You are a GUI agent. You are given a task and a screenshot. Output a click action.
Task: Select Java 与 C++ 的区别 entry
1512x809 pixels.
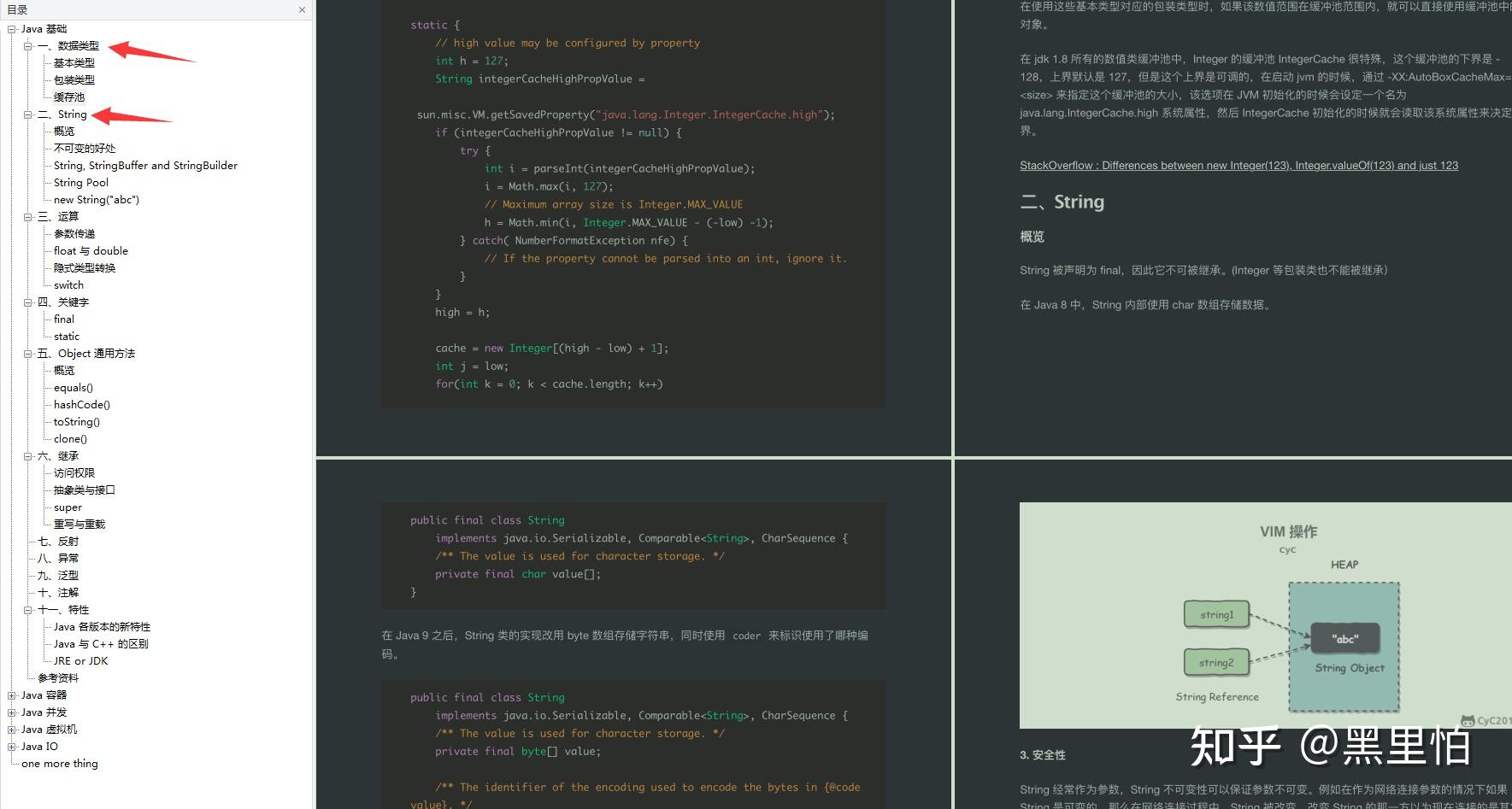pyautogui.click(x=101, y=644)
